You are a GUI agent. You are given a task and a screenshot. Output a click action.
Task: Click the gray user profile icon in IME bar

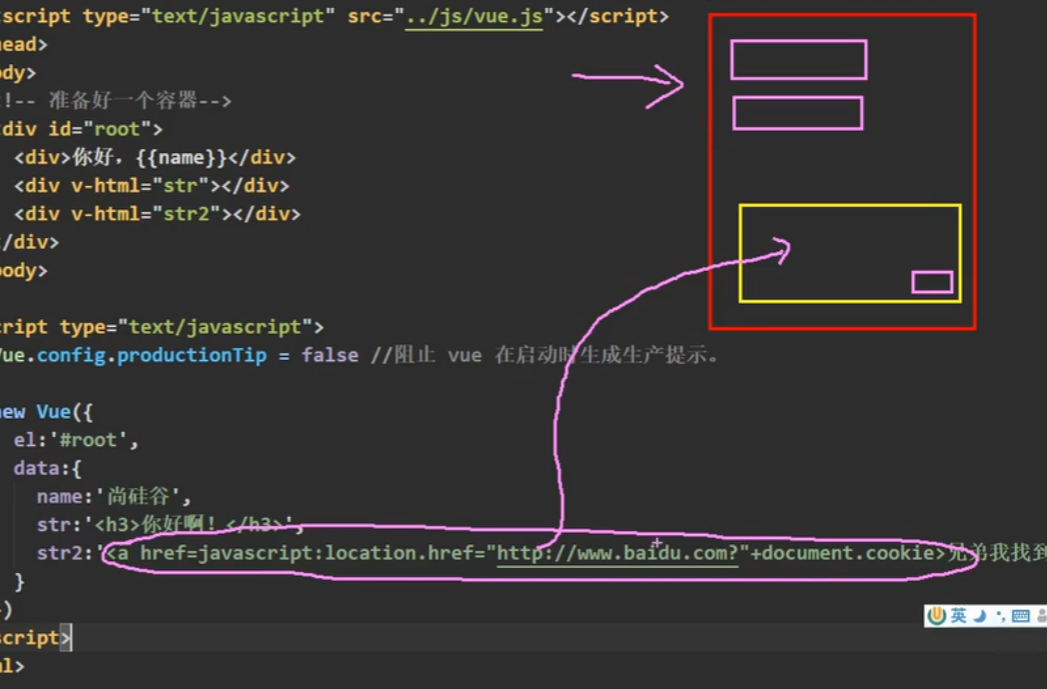tap(1042, 616)
